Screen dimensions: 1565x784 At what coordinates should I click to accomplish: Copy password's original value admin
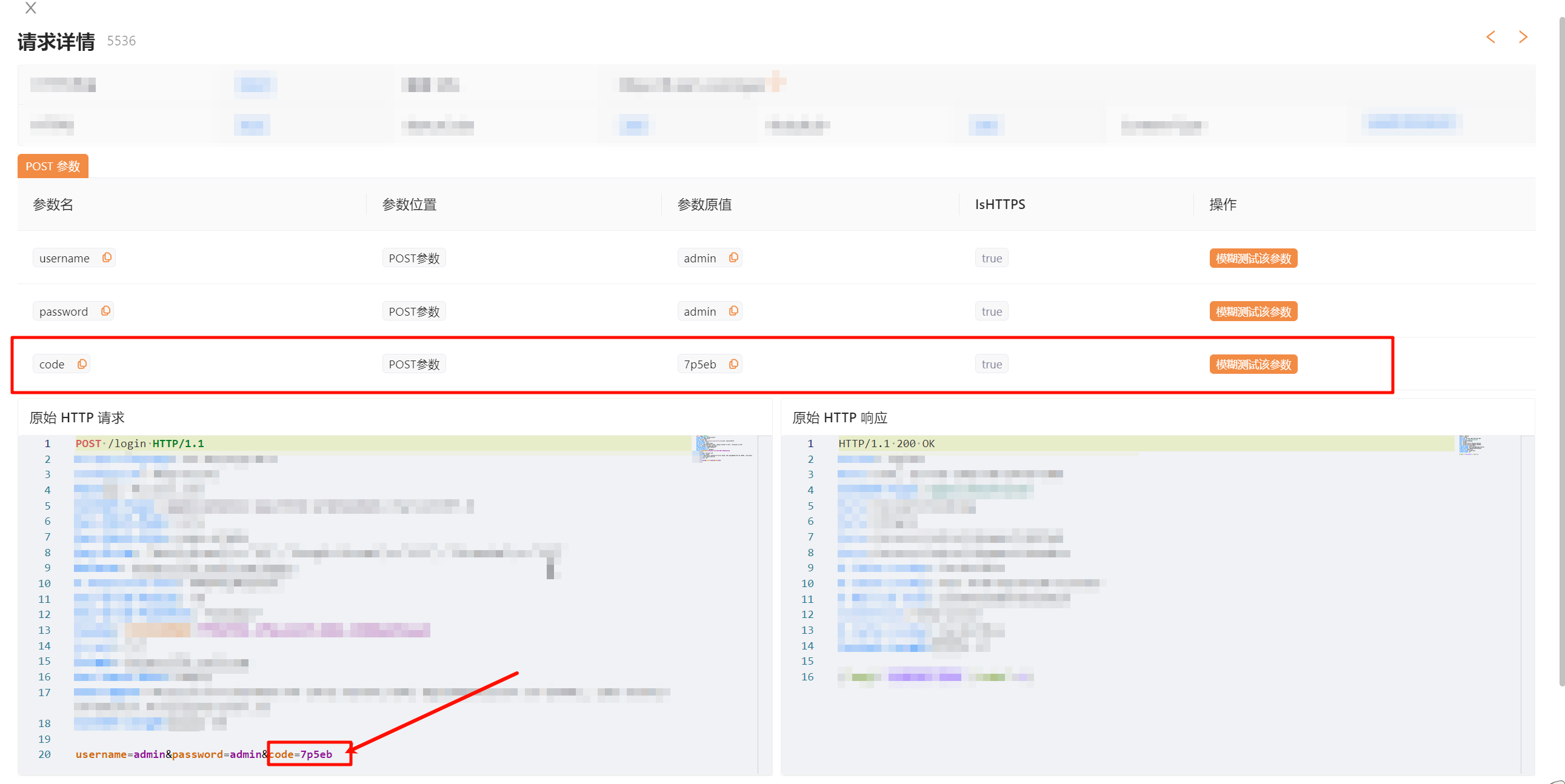tap(733, 311)
